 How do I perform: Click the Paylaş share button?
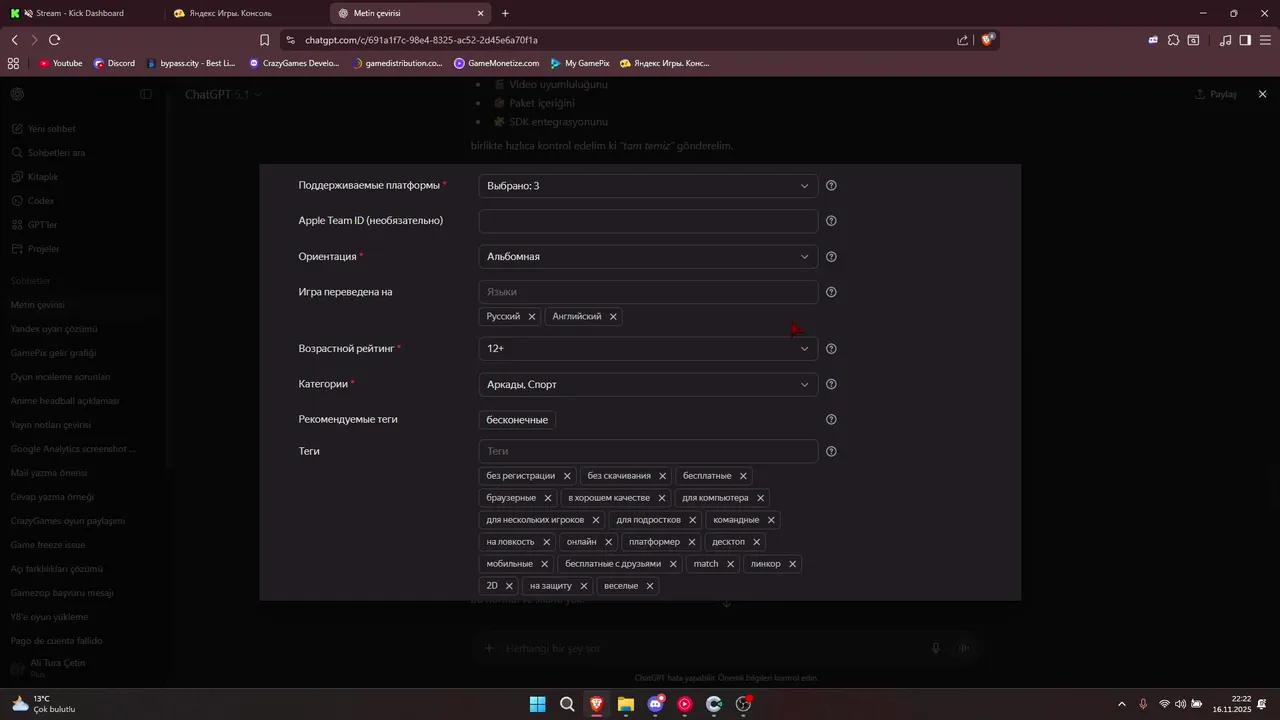[x=1216, y=94]
